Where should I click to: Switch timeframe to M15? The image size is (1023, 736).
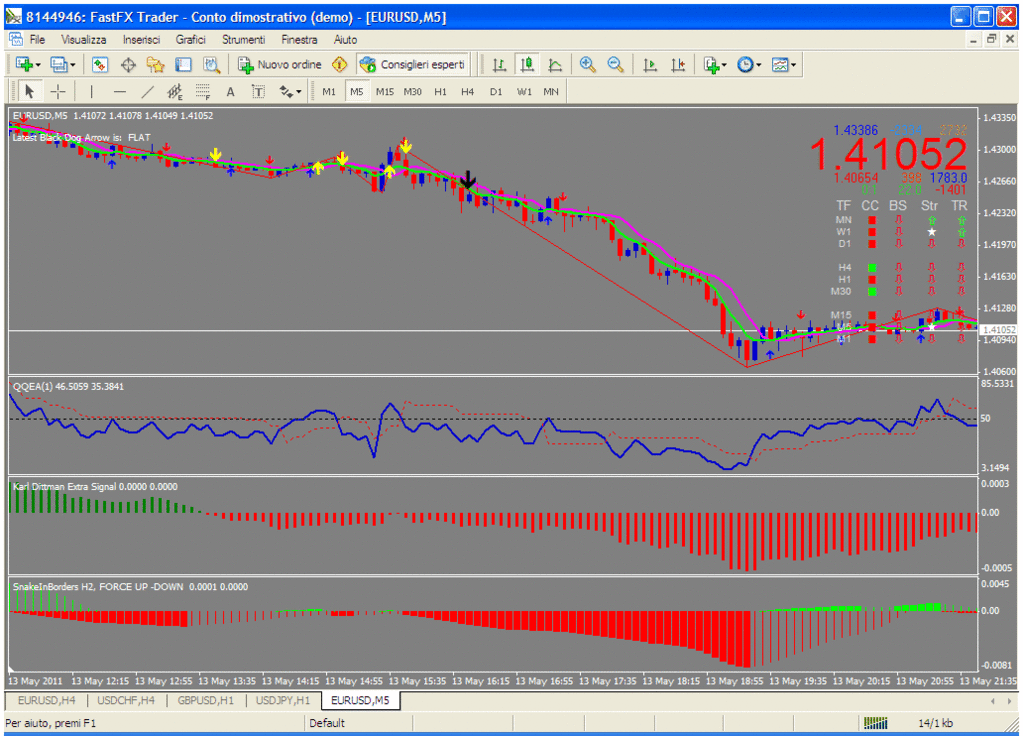[x=384, y=92]
